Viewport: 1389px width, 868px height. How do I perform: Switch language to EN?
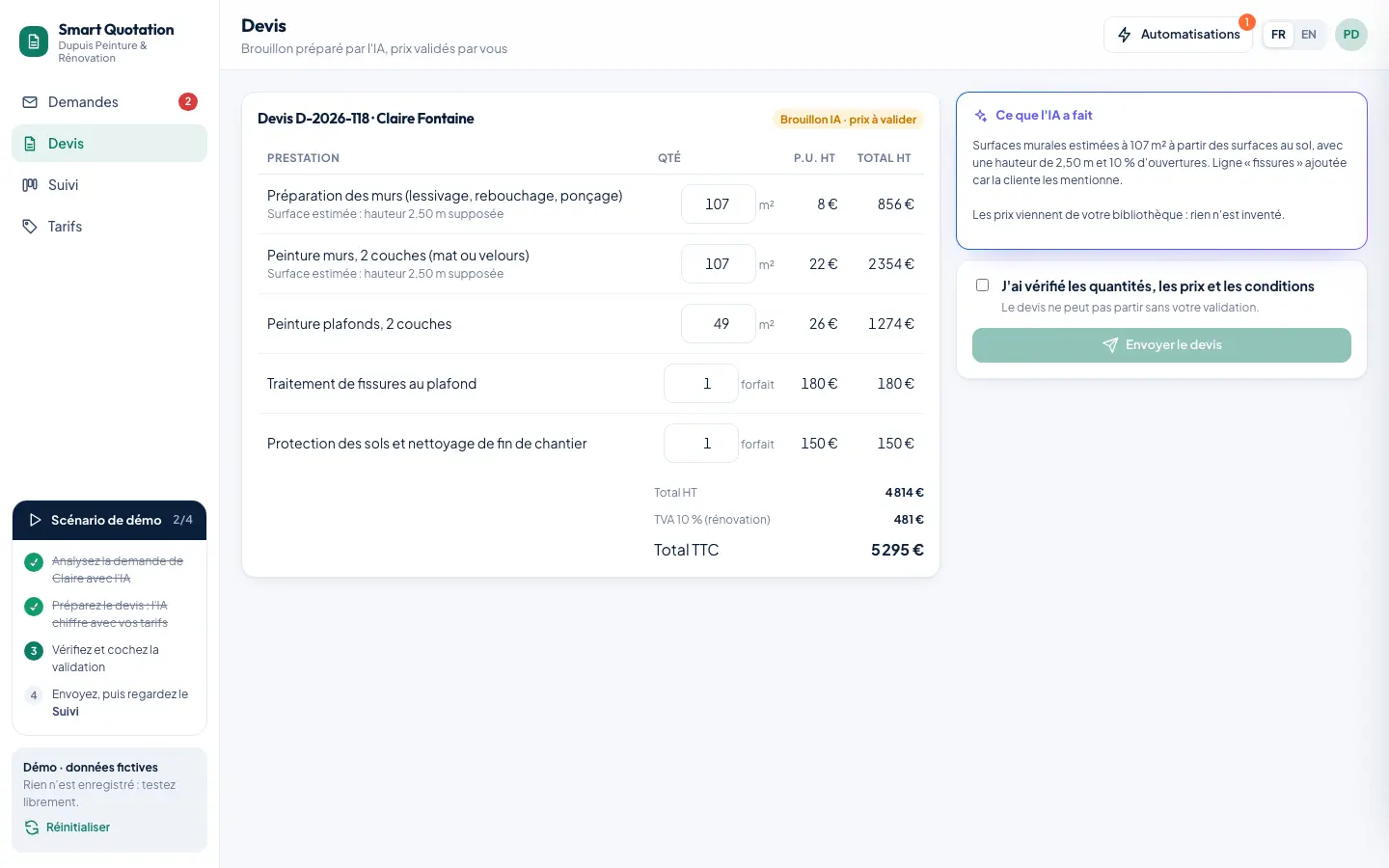[1309, 35]
